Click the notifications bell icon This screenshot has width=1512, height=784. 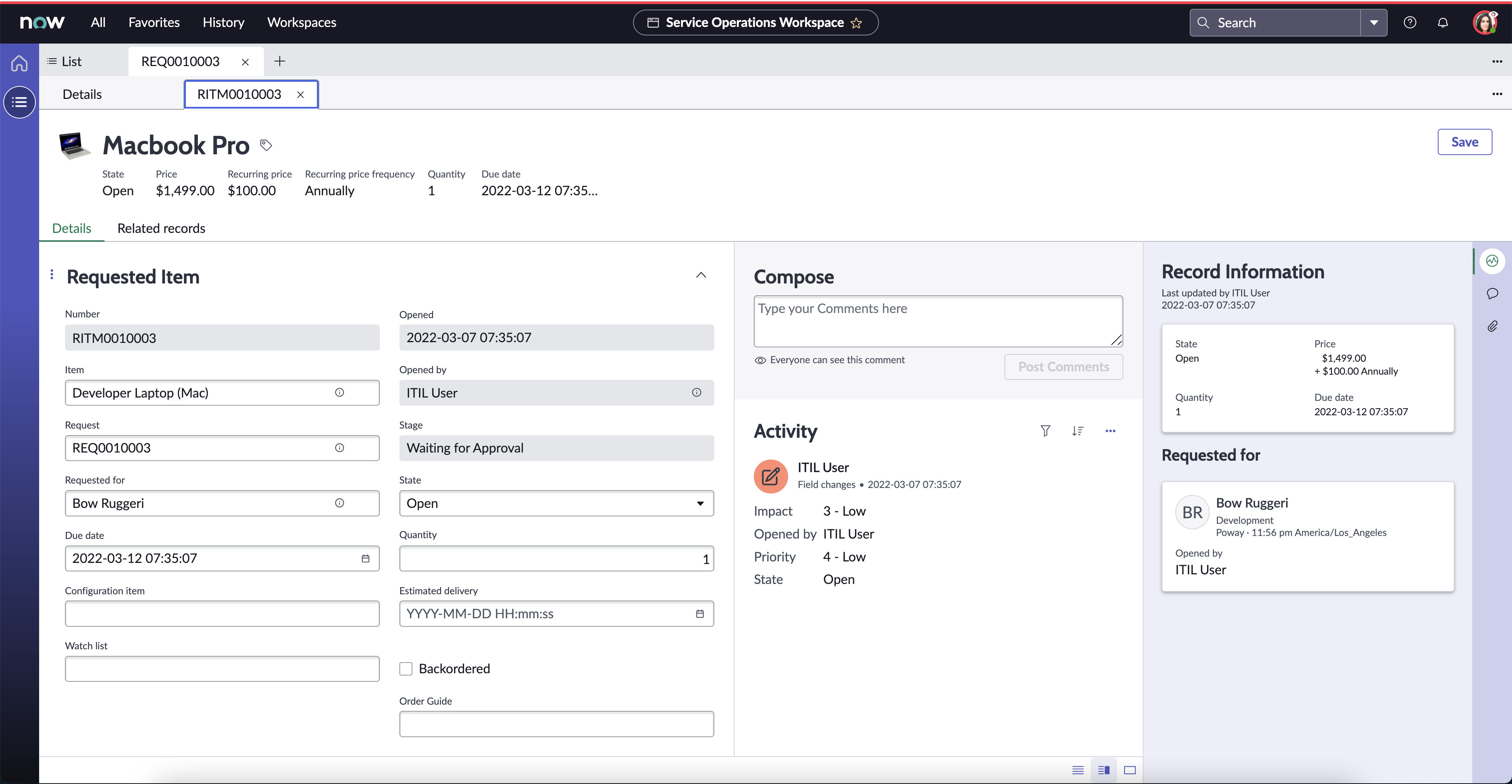1442,22
